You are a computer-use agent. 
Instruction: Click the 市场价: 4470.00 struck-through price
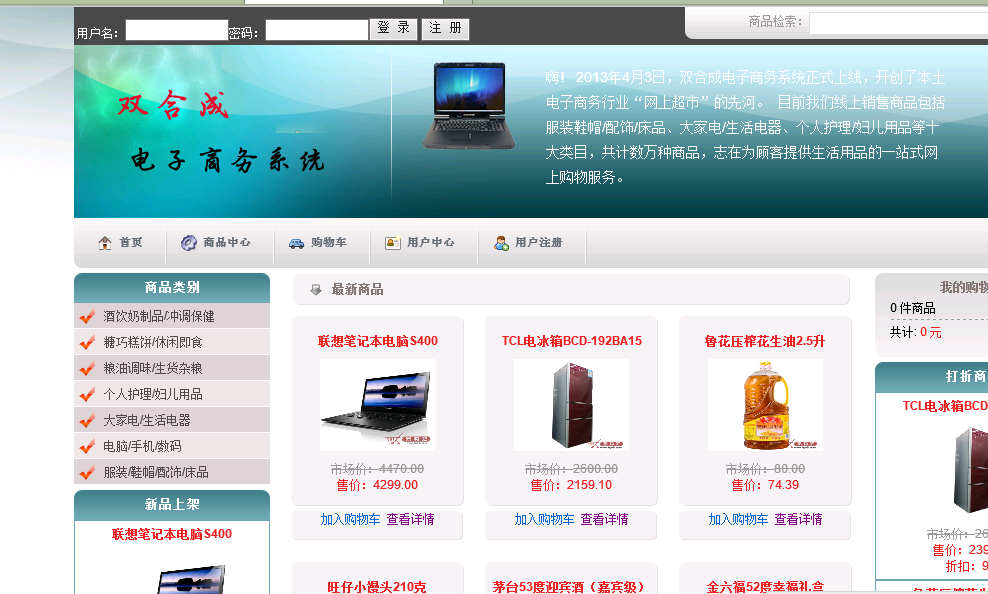pos(377,469)
